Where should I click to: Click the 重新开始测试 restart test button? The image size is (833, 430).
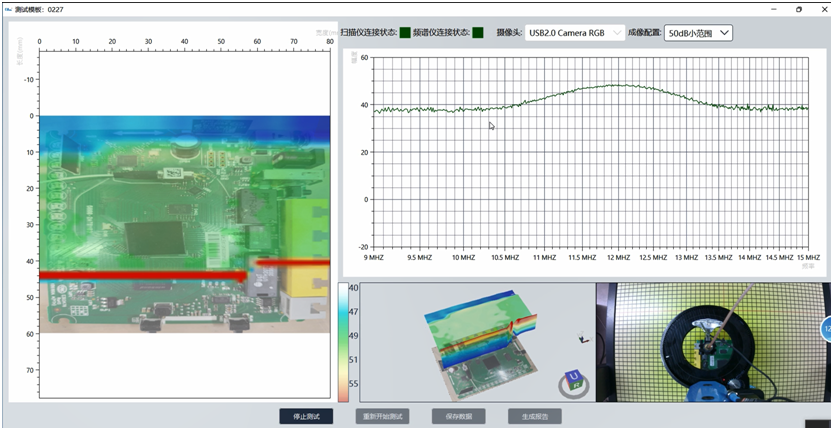tap(382, 416)
